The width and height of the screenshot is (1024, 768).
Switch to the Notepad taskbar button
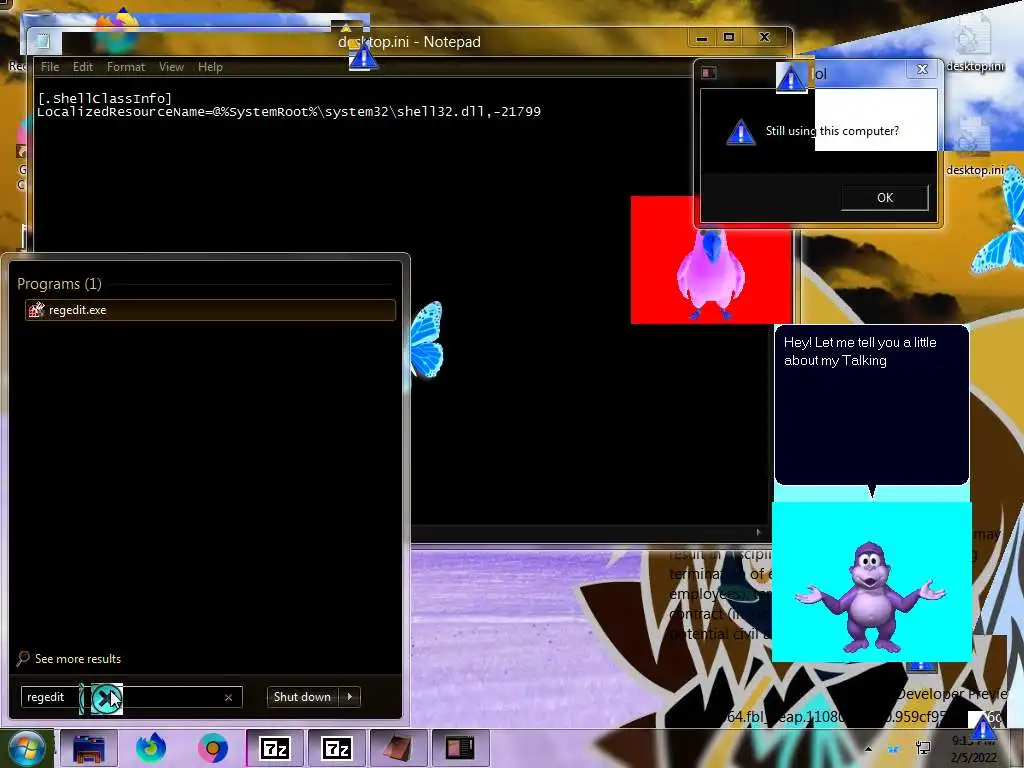tap(398, 748)
